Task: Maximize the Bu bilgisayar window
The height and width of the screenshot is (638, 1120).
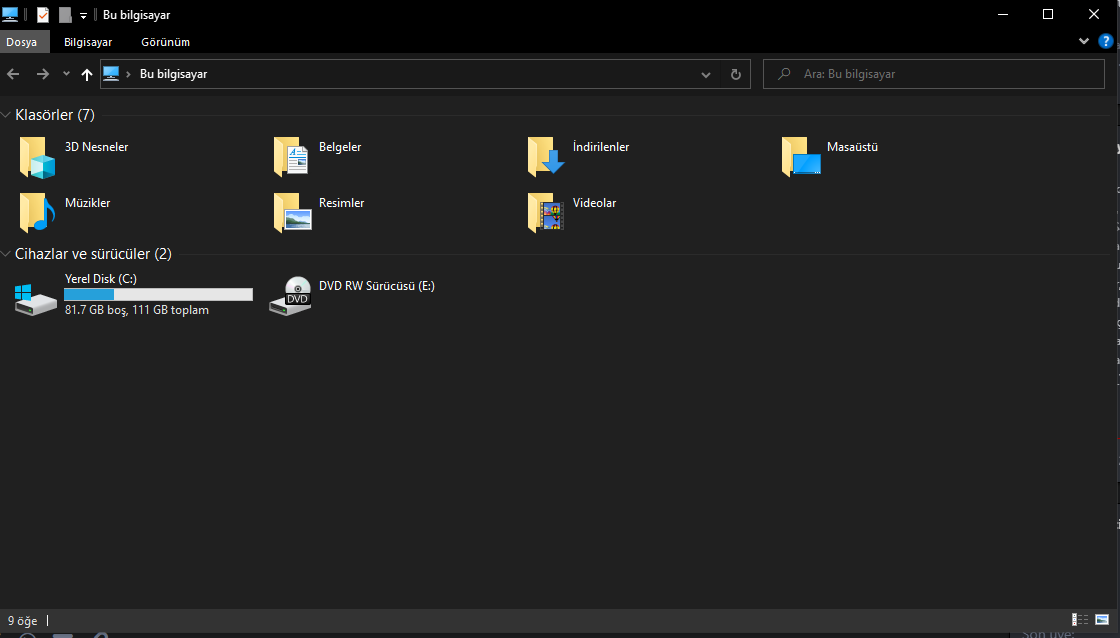Action: [1048, 14]
